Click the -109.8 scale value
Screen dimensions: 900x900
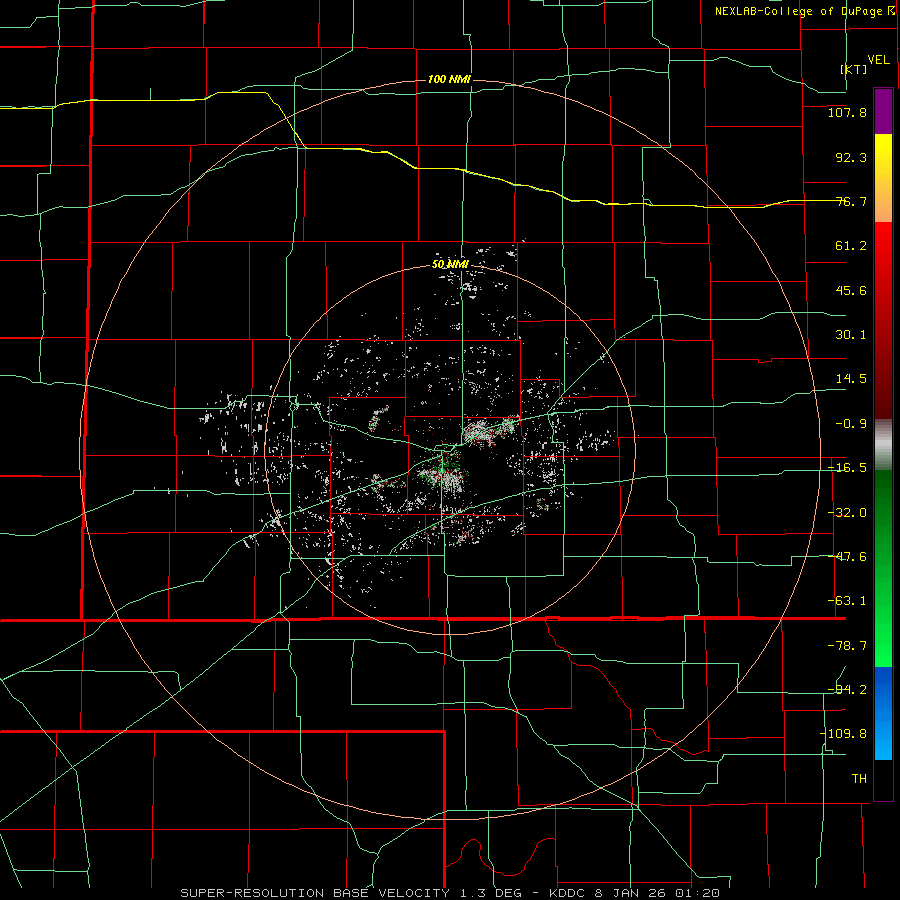(x=843, y=734)
